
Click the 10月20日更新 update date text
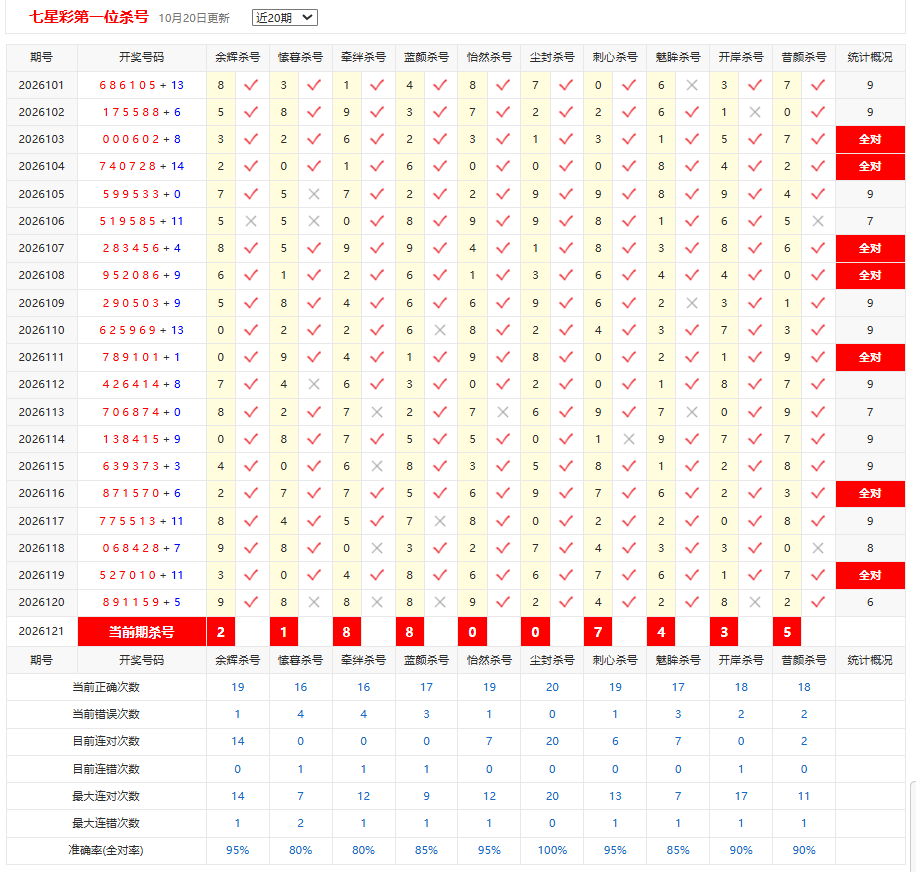(194, 18)
